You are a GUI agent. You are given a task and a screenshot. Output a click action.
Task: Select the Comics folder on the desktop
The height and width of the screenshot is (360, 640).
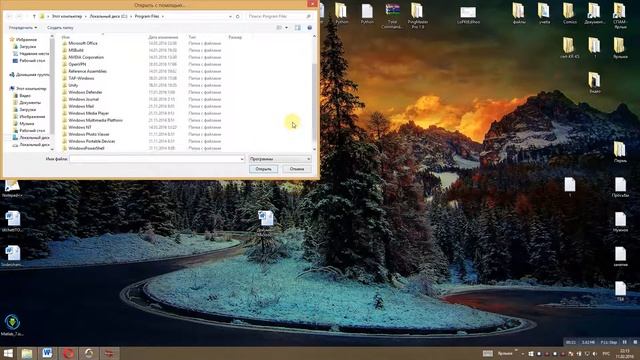(569, 13)
